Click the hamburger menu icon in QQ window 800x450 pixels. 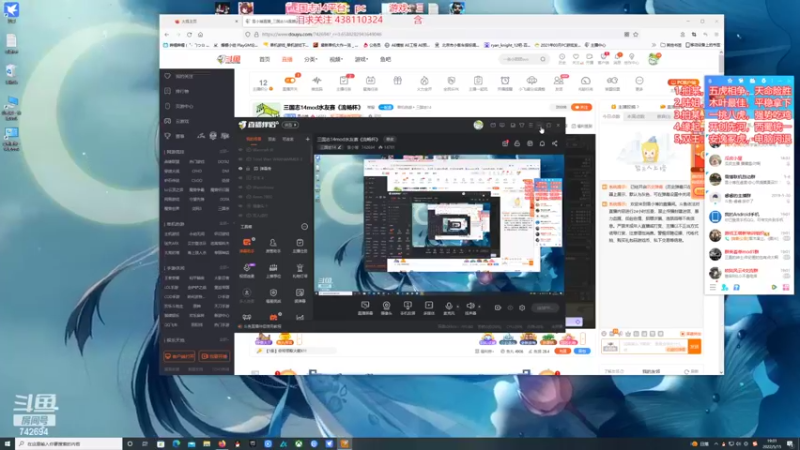713,287
